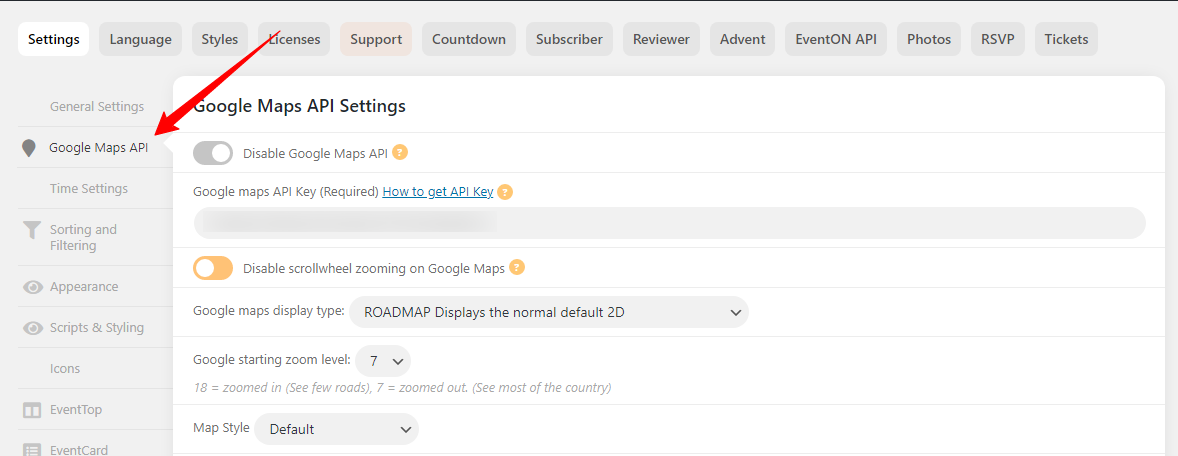Switch to the Subscriber tab

[x=569, y=39]
